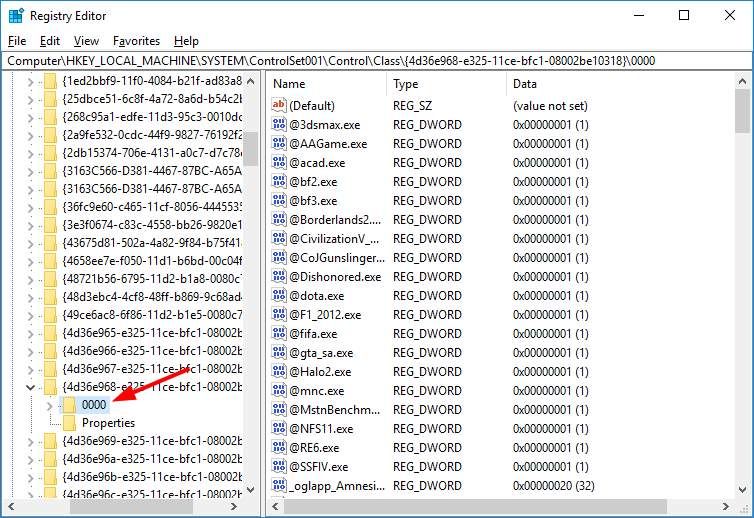Select the 0000 folder icon in tree
Viewport: 754px width, 518px height.
click(70, 405)
